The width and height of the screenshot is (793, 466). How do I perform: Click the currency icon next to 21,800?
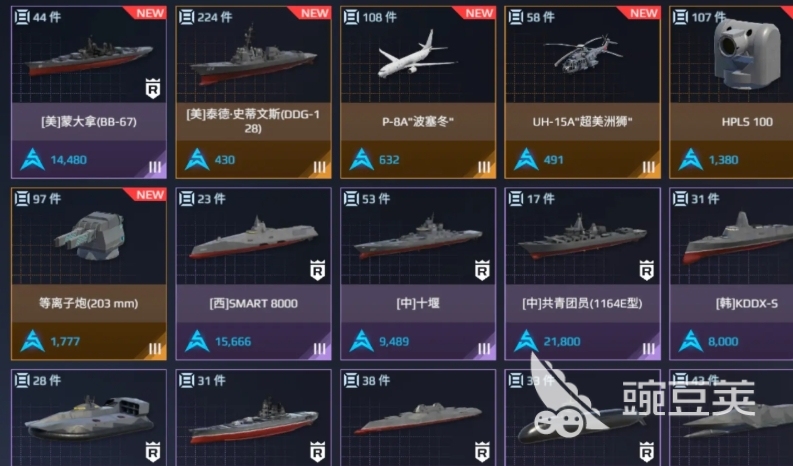[x=526, y=341]
